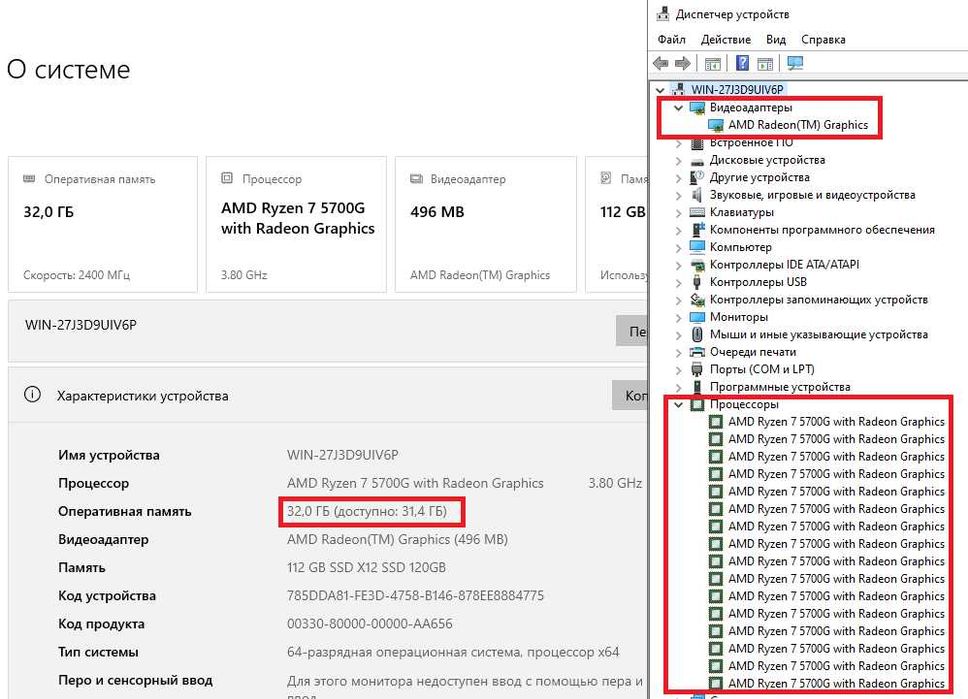Click the display icon on Видеоадаптер card
Image resolution: width=968 pixels, height=699 pixels.
(x=416, y=178)
